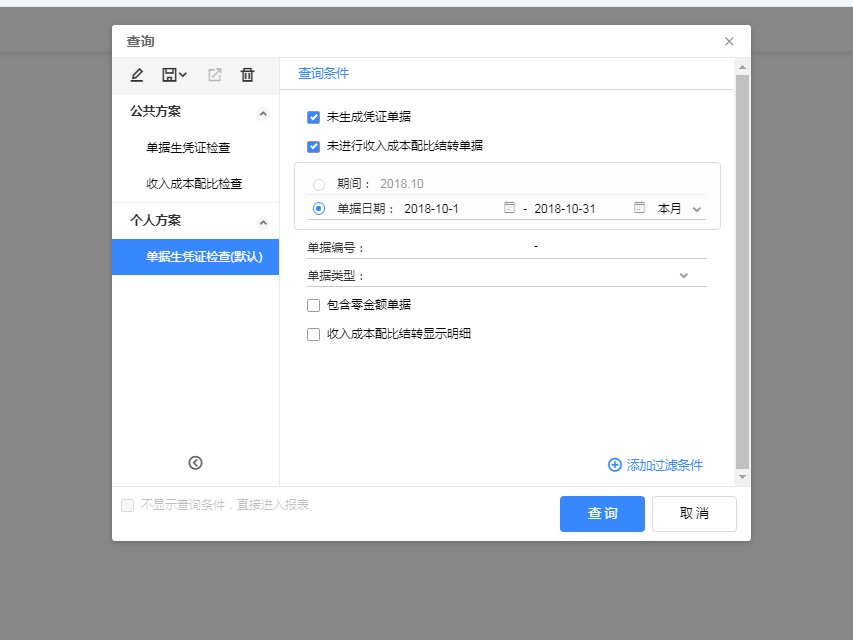Click the blue 查询 button
Image resolution: width=853 pixels, height=640 pixels.
[x=602, y=514]
